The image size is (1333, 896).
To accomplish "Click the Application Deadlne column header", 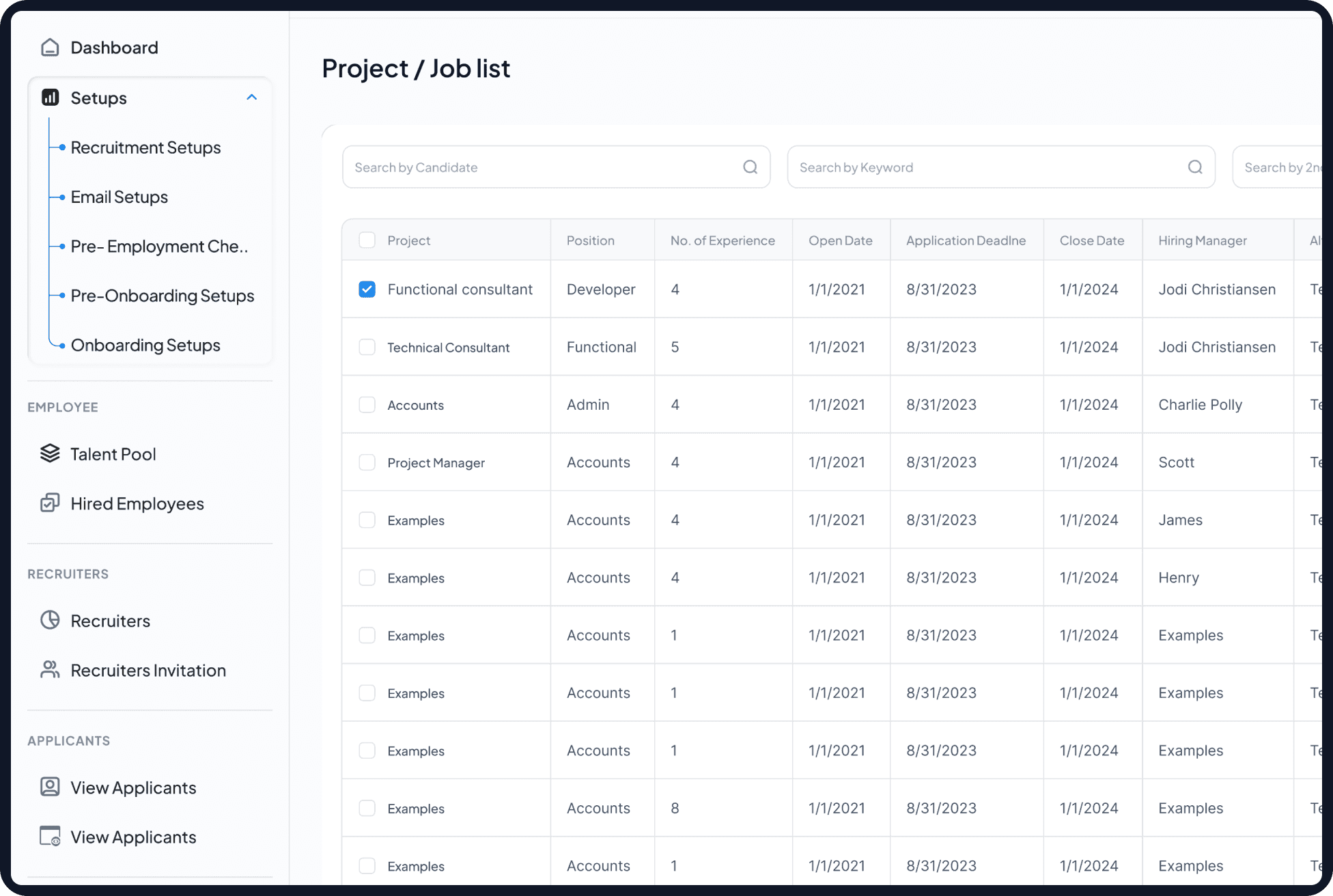I will (966, 240).
